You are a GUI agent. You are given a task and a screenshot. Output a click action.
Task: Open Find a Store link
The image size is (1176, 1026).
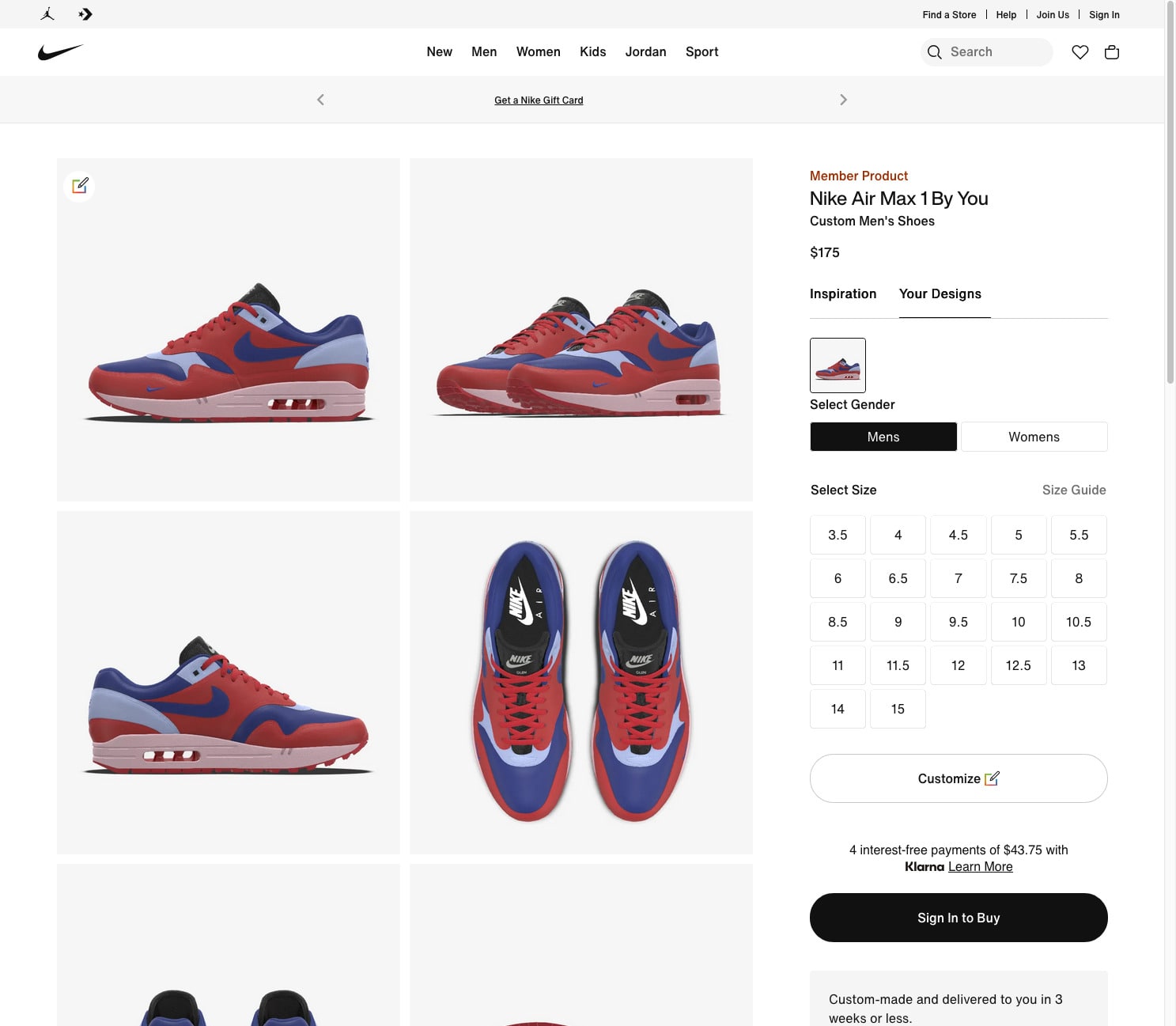tap(949, 14)
